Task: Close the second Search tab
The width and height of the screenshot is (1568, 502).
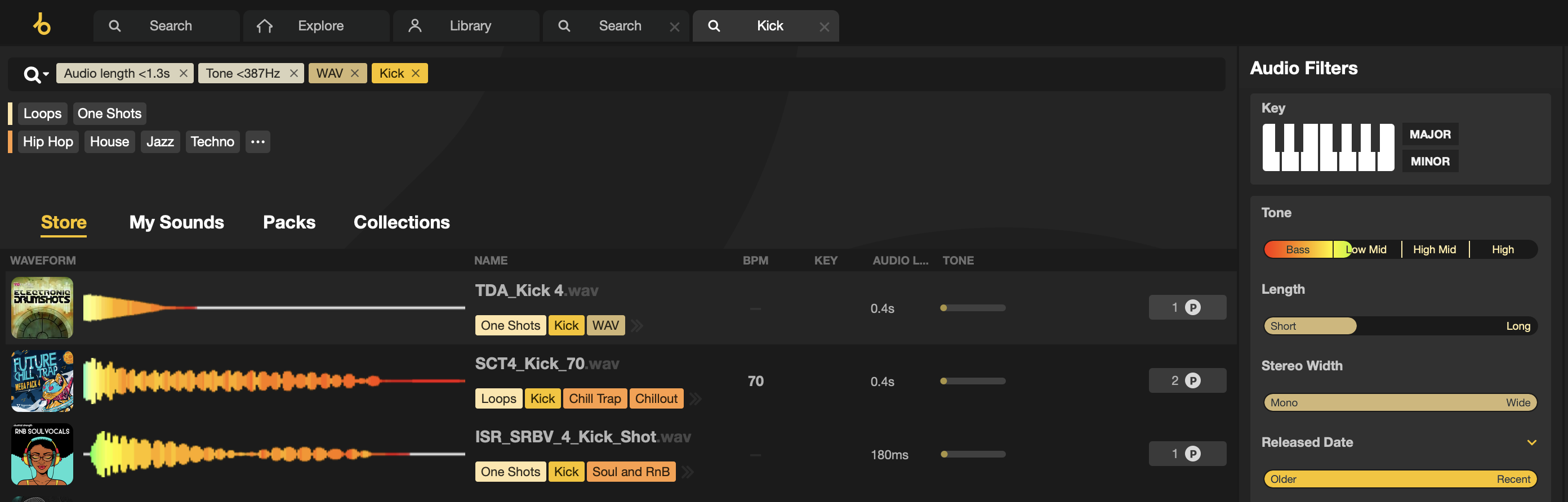Action: tap(674, 27)
